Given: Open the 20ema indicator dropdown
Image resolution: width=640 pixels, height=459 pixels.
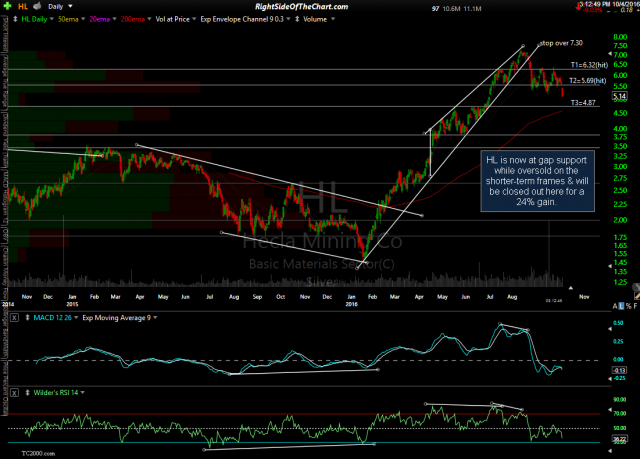Looking at the screenshot, I should pos(114,19).
